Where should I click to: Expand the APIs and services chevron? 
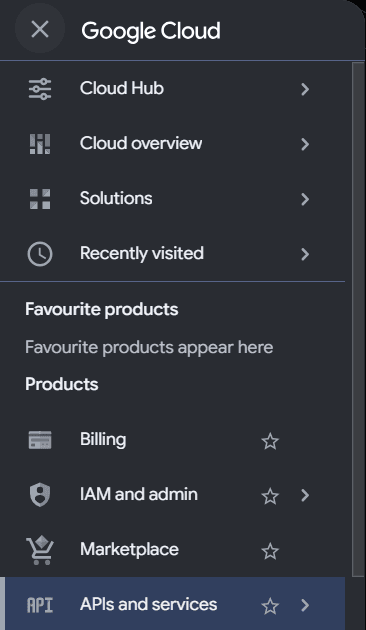pos(305,605)
